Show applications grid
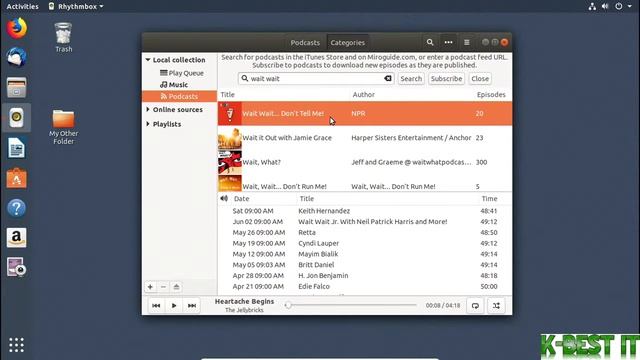Screen dimensions: 640x360 [16, 345]
